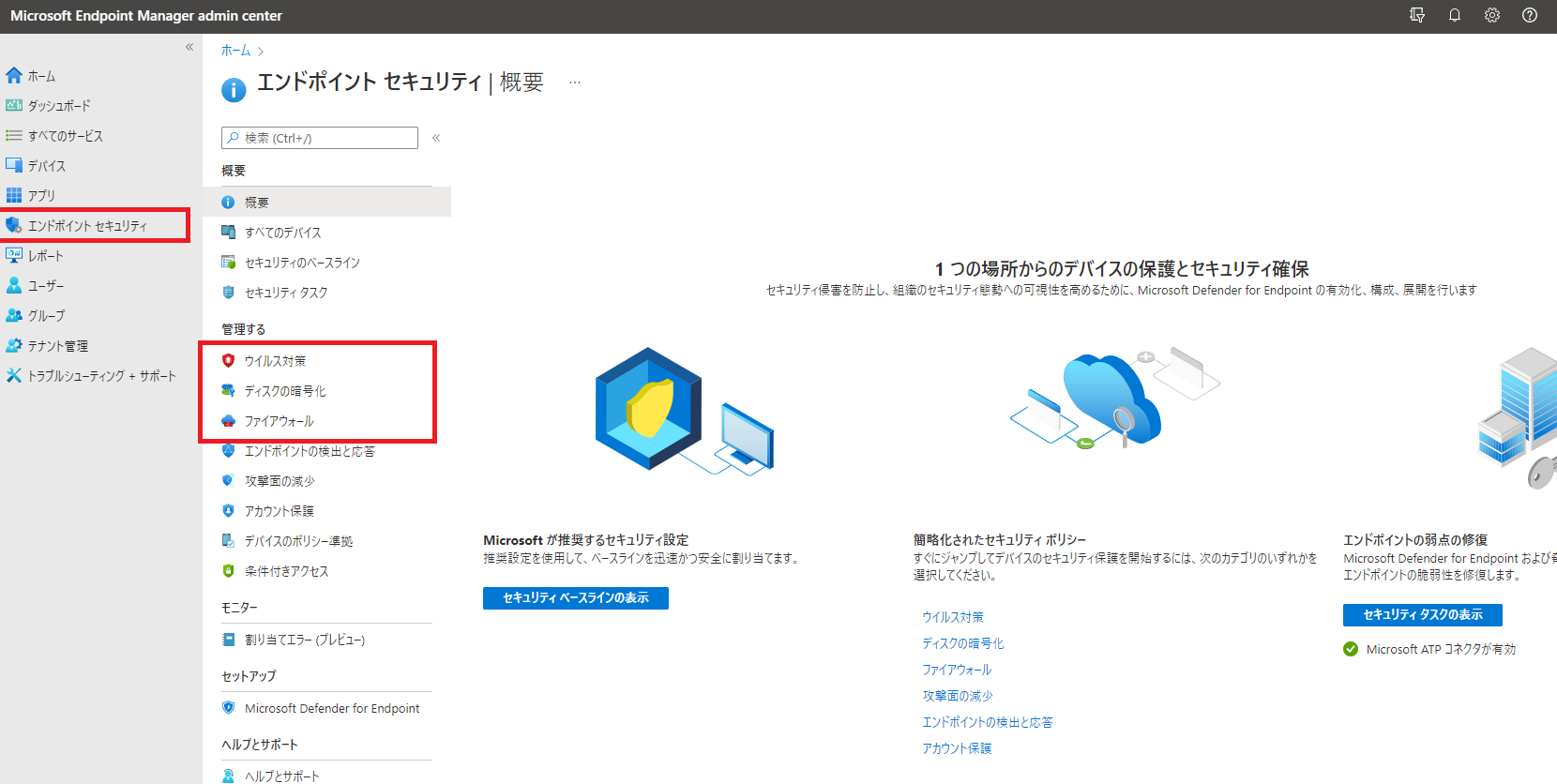Click the green check icon beside Microsoft ATP コネクタ
Image resolution: width=1557 pixels, height=784 pixels.
(1351, 649)
